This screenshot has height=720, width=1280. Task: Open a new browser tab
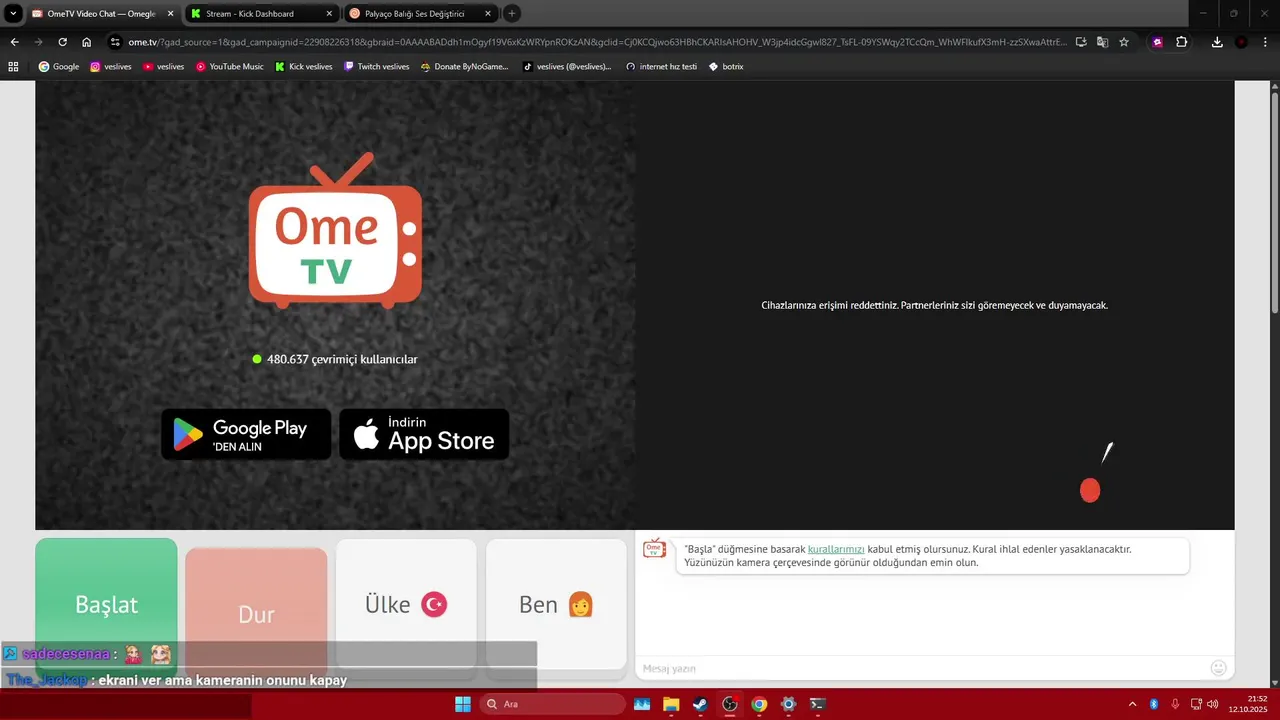tap(512, 14)
